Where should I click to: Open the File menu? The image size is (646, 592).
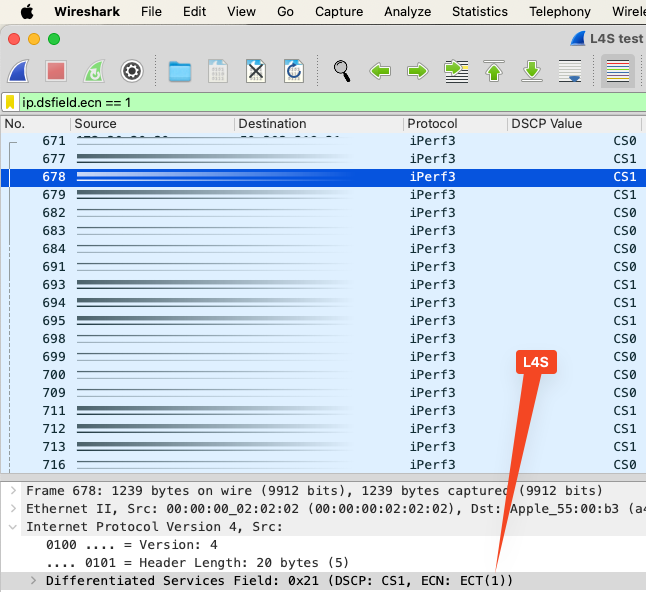[151, 12]
